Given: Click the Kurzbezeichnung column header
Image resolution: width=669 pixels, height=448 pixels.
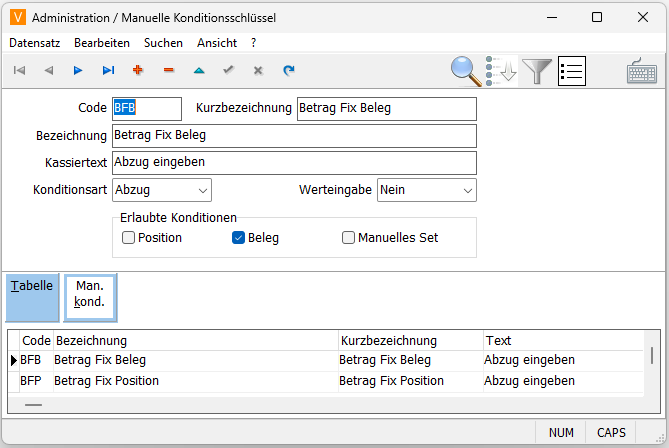Looking at the screenshot, I should coord(410,340).
